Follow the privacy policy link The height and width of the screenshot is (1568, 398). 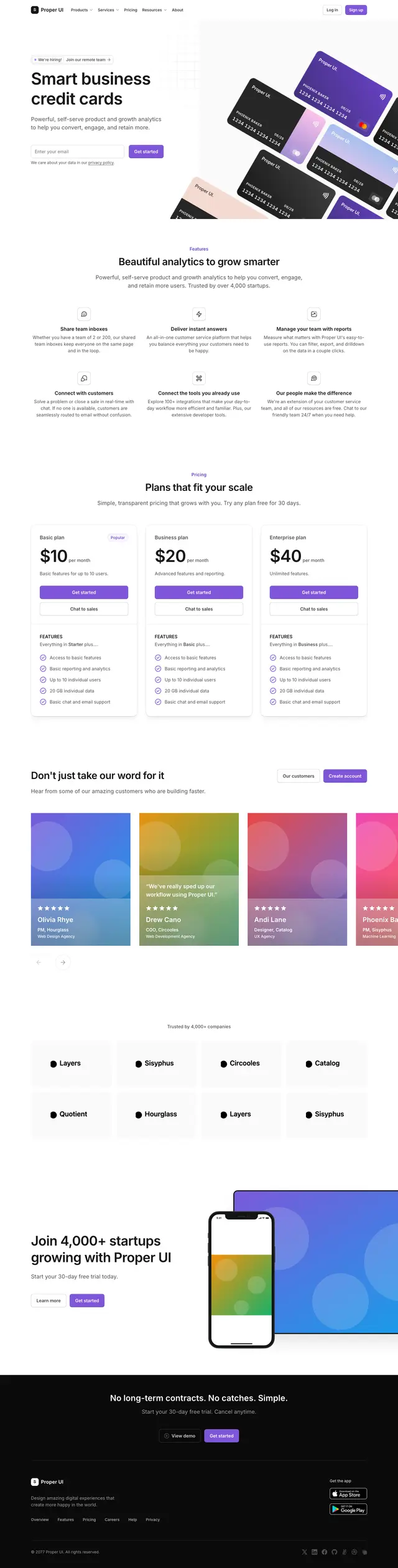point(101,163)
